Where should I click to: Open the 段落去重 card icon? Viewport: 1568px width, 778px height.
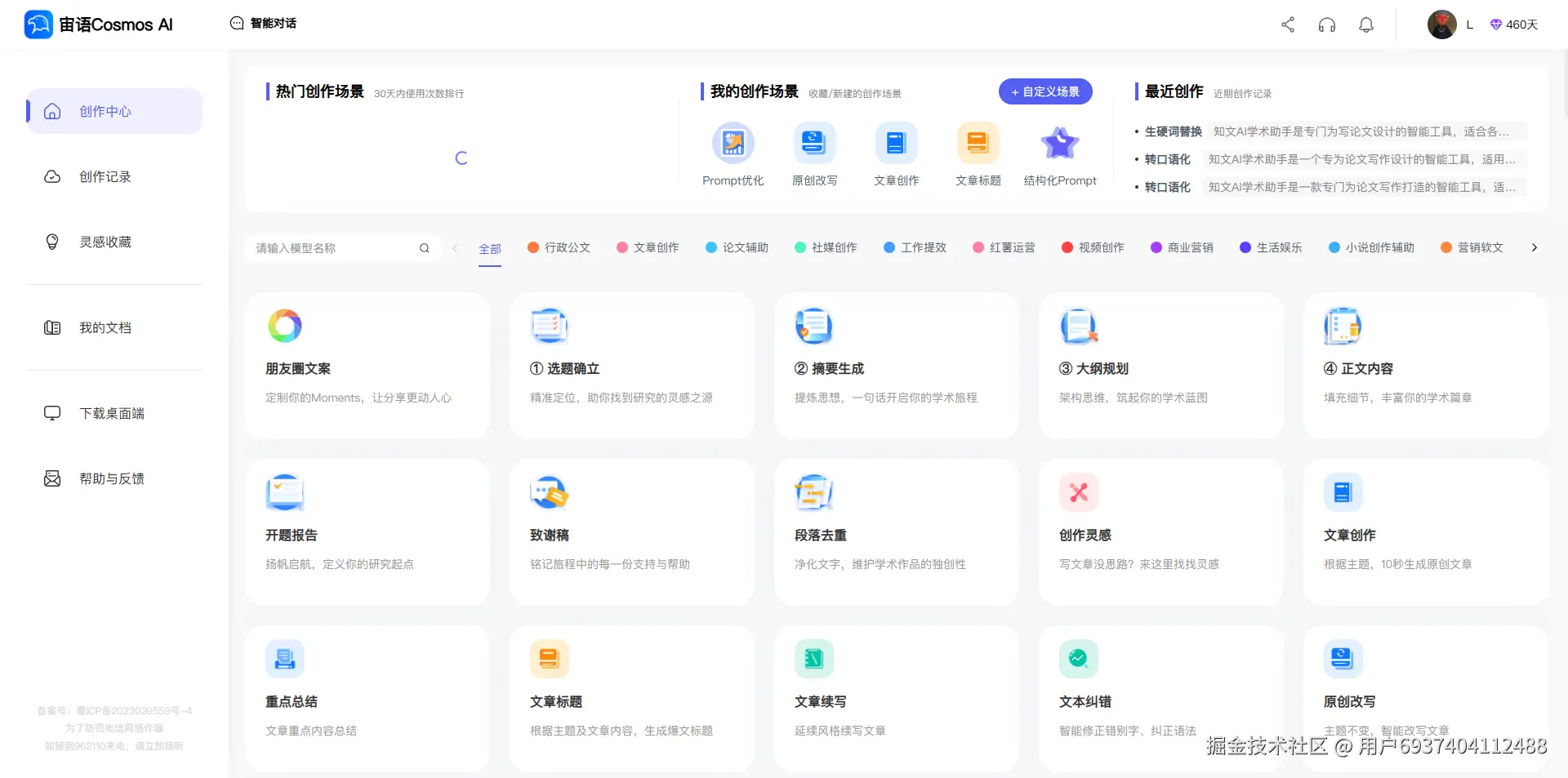tap(814, 492)
